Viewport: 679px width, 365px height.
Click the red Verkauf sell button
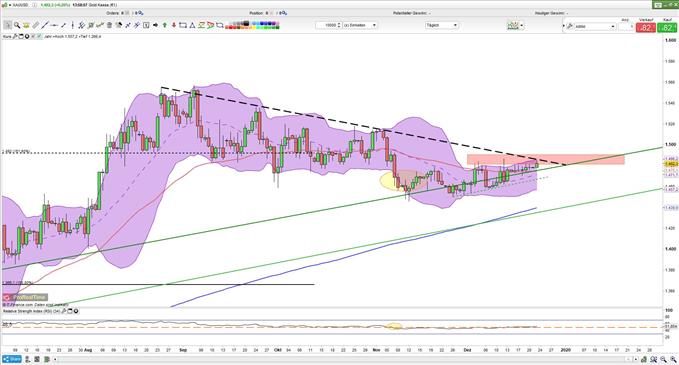pyautogui.click(x=646, y=27)
